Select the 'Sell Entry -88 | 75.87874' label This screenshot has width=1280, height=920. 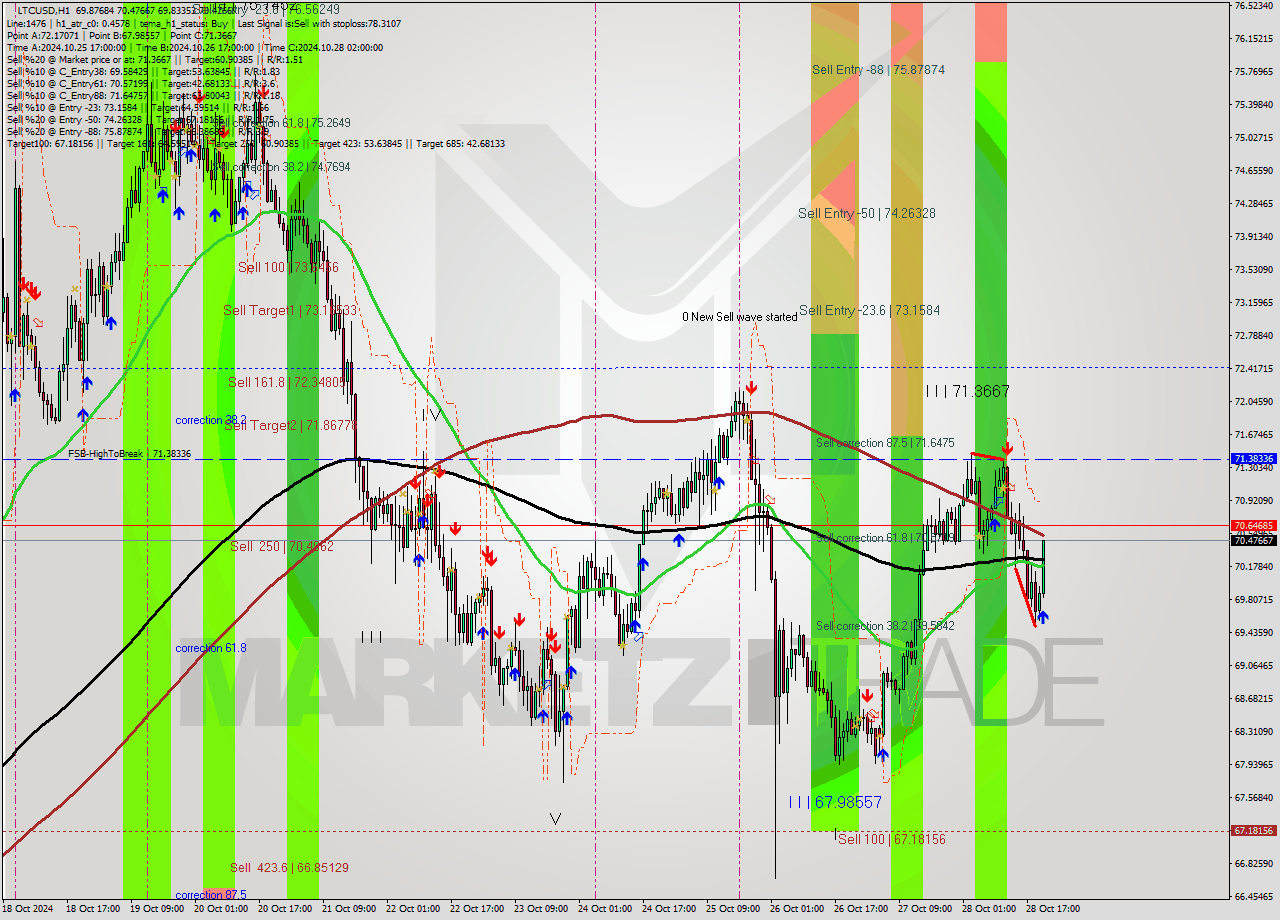pyautogui.click(x=878, y=70)
